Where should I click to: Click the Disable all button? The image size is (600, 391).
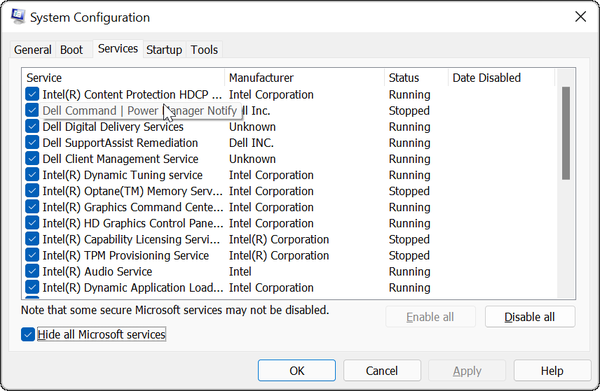pyautogui.click(x=530, y=317)
